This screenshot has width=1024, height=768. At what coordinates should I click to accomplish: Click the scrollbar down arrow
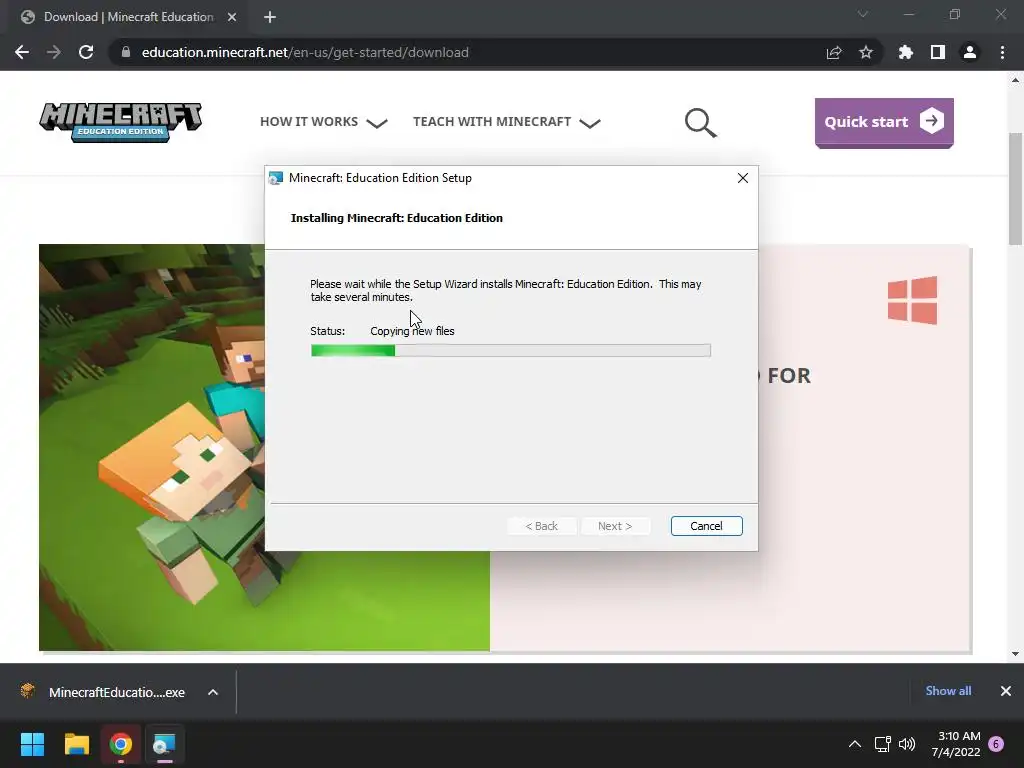(1016, 654)
